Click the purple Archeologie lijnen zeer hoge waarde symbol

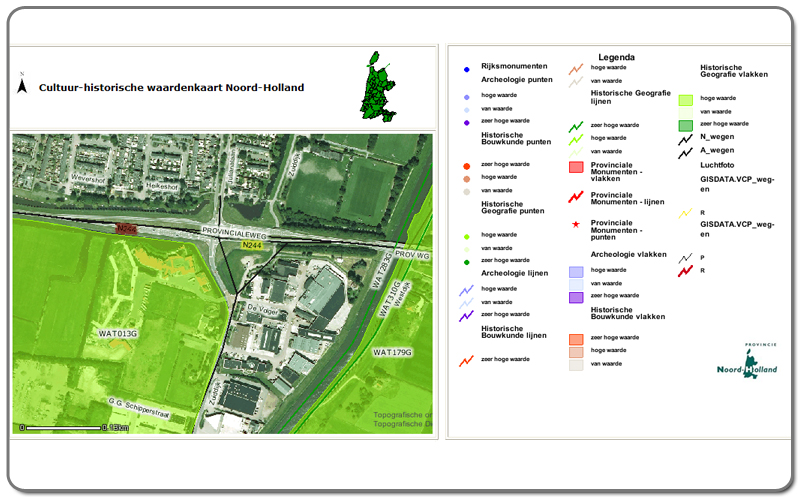pos(466,316)
